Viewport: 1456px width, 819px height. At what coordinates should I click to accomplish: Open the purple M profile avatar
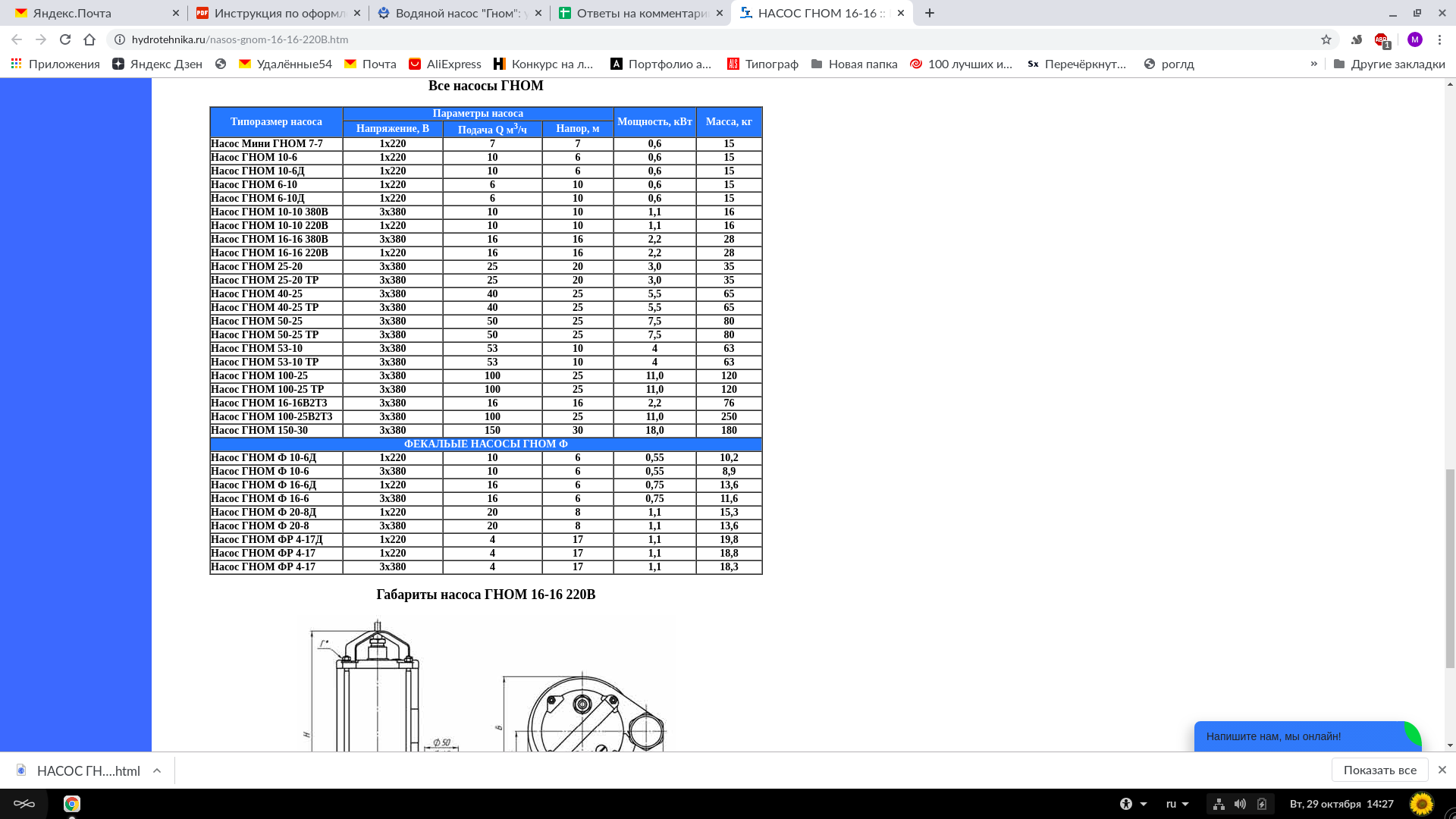click(x=1414, y=39)
